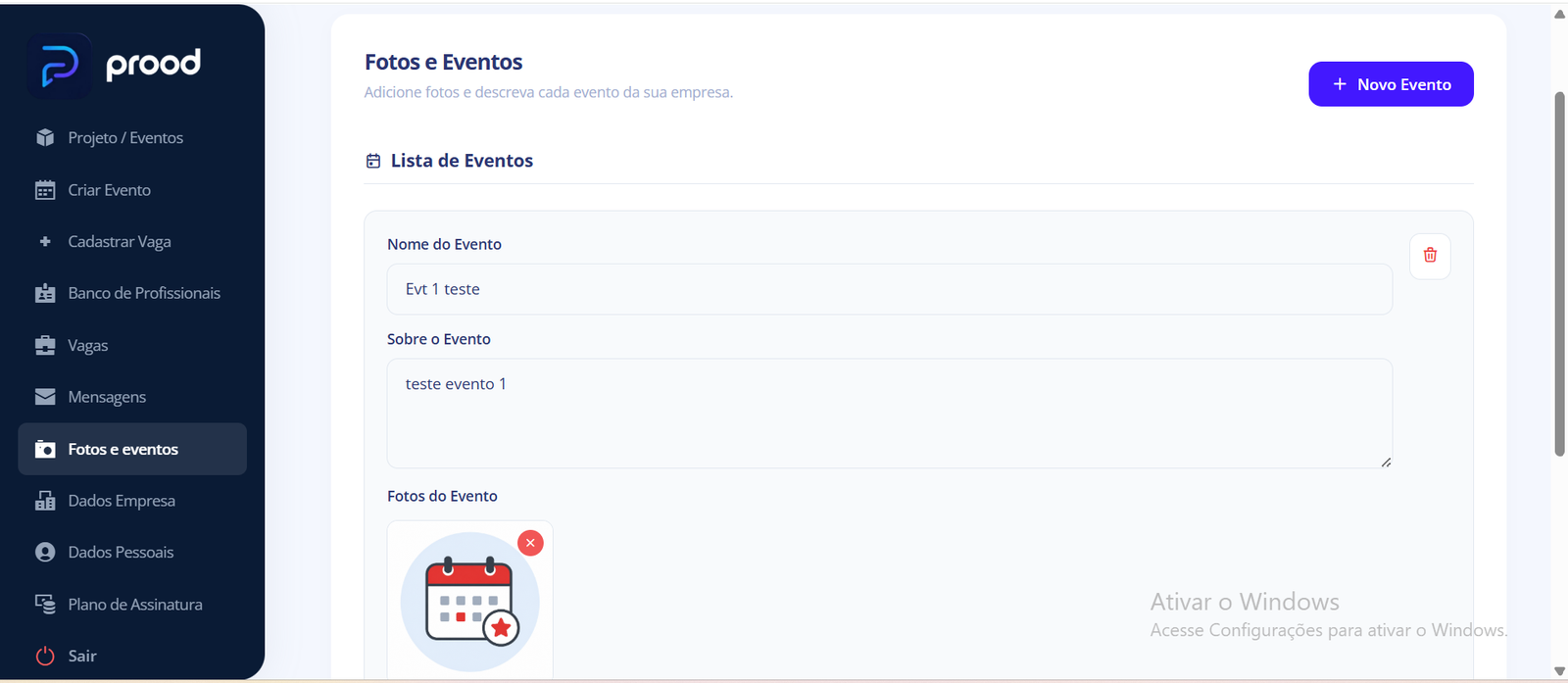Click the page vertical scrollbar thumb

1559,274
